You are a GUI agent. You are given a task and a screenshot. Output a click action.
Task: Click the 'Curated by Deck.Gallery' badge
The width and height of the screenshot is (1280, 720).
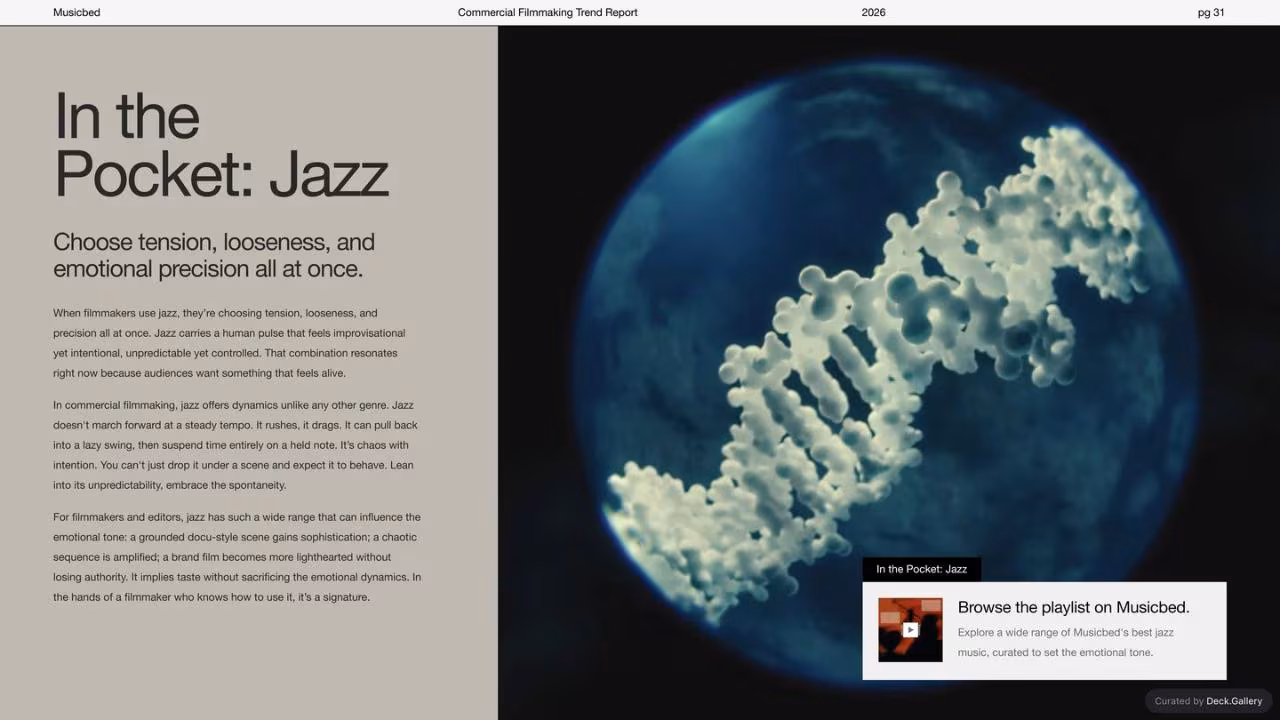pyautogui.click(x=1208, y=701)
